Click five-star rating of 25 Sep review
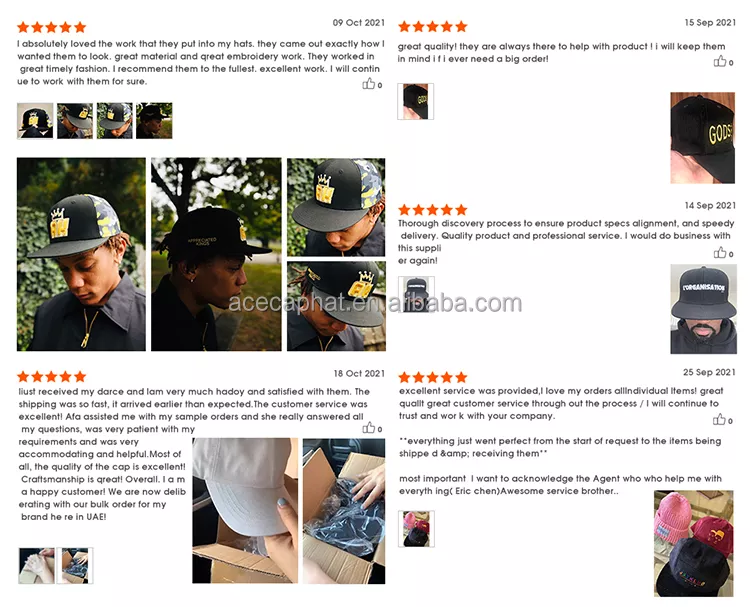750x607 pixels. point(432,377)
